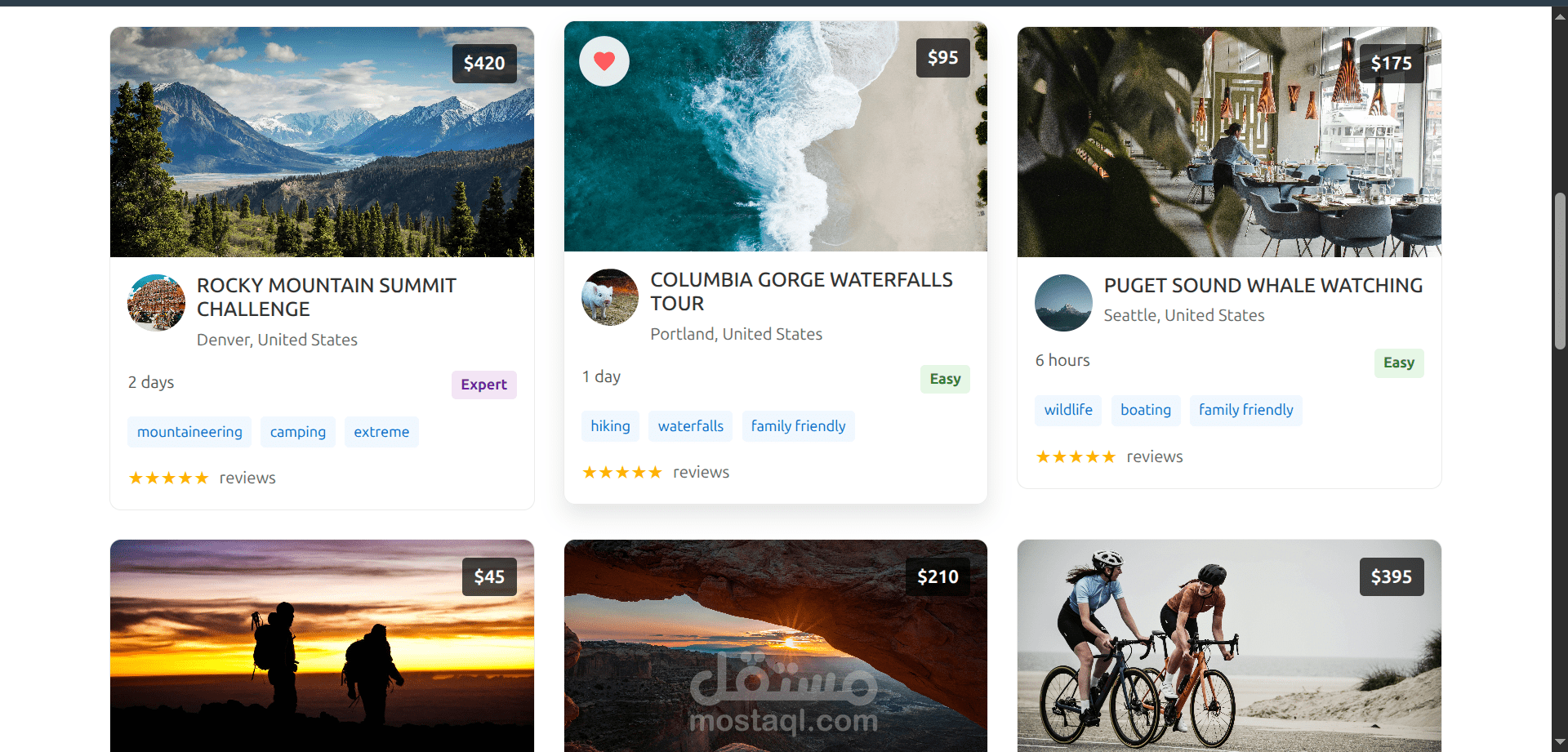Screen dimensions: 1568x752
Task: Open Puget Sound Whale Watching title
Action: [1263, 286]
